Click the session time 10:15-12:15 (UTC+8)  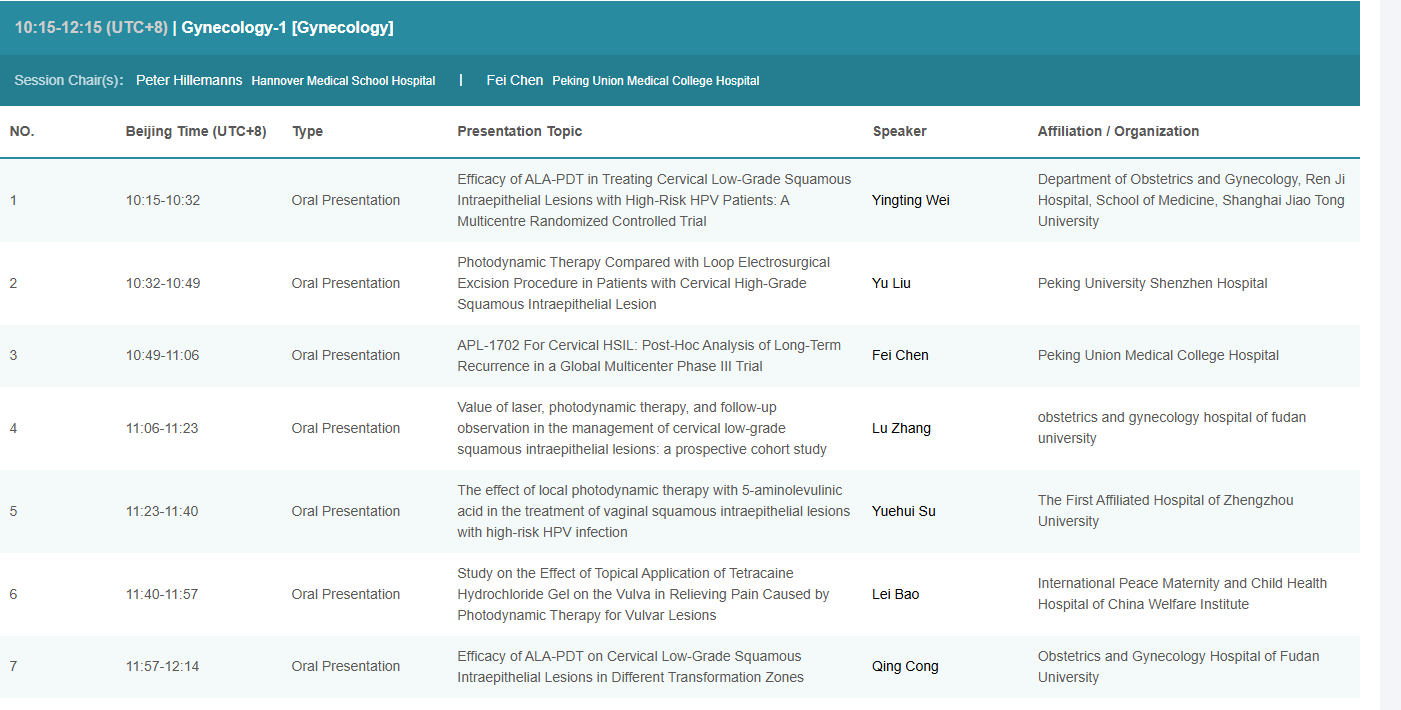[91, 28]
